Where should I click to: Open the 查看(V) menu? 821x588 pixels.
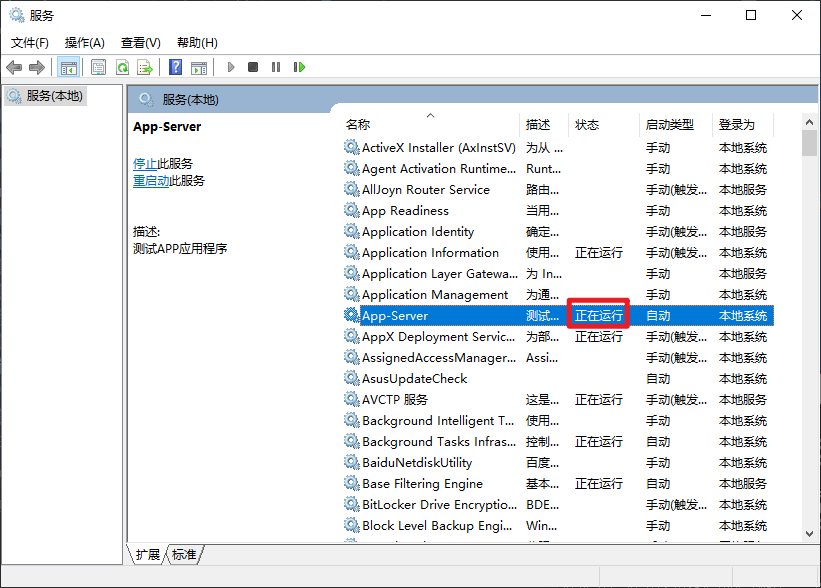click(140, 42)
